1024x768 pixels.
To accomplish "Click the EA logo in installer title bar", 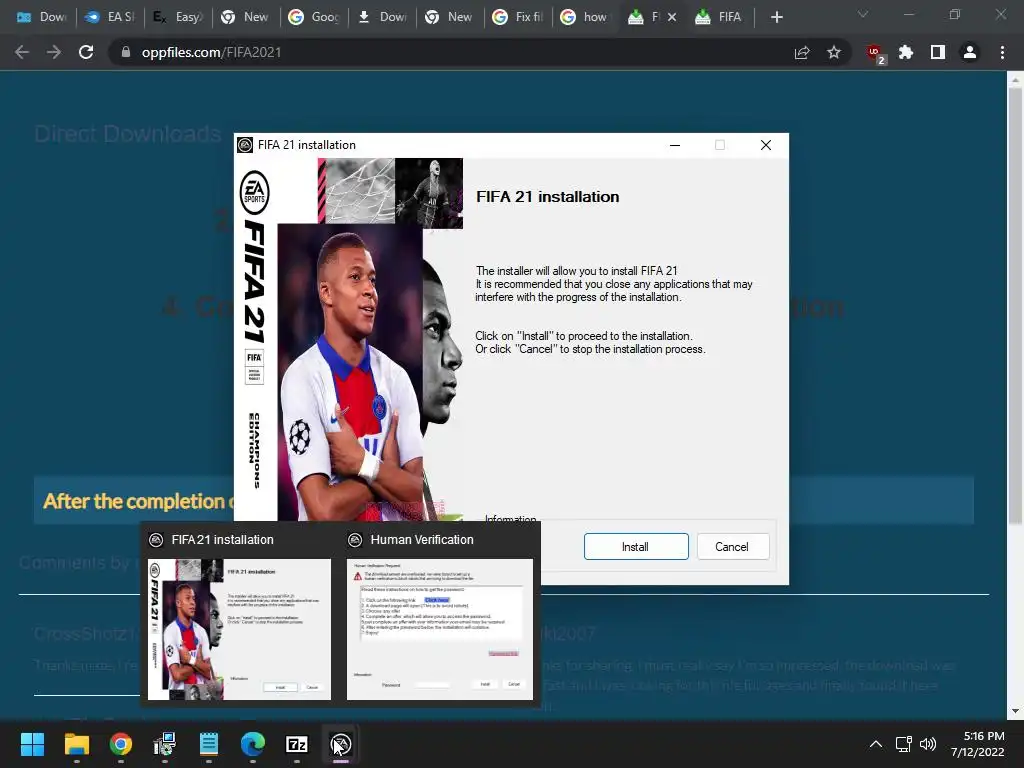I will coord(245,145).
